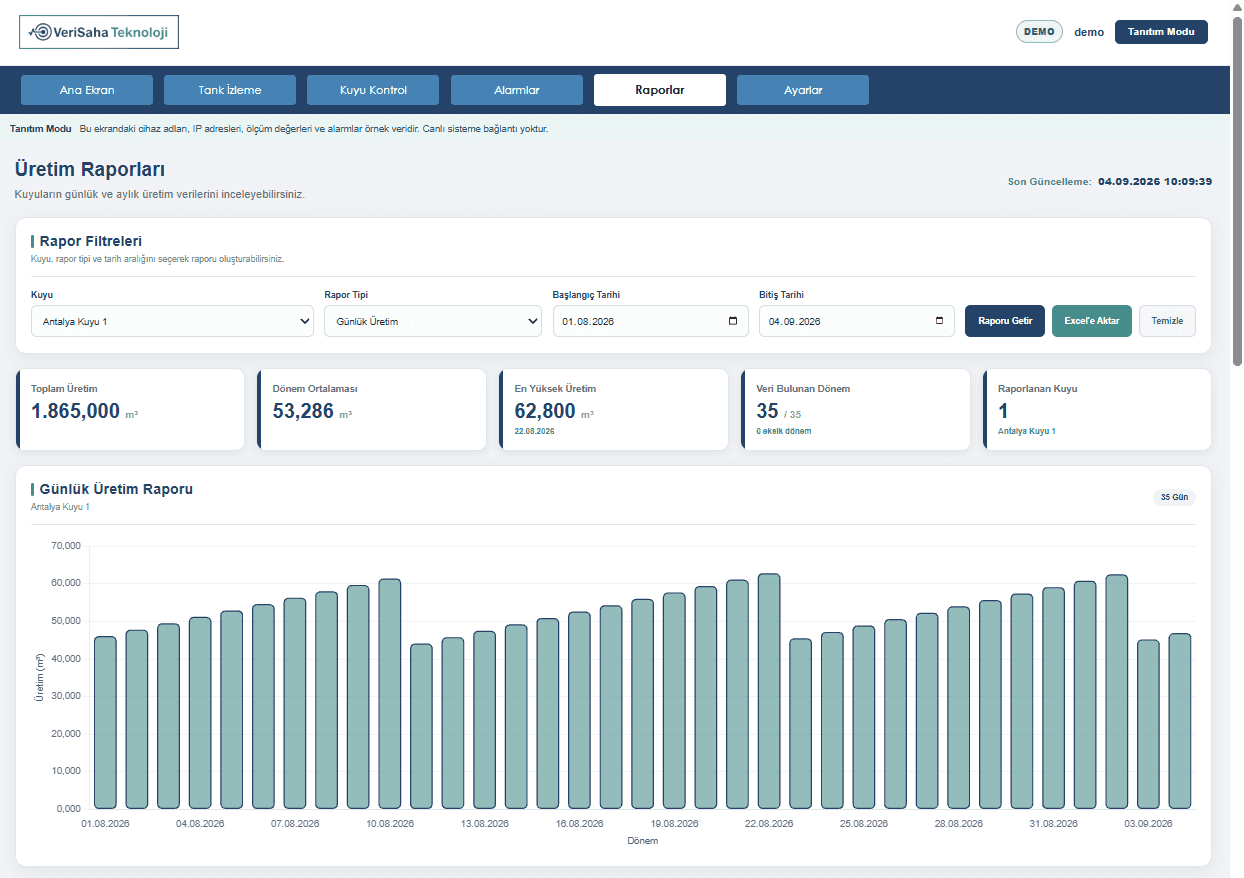Click the VeriSaha Teknoloji logo
Viewport: 1244px width, 878px height.
(99, 32)
